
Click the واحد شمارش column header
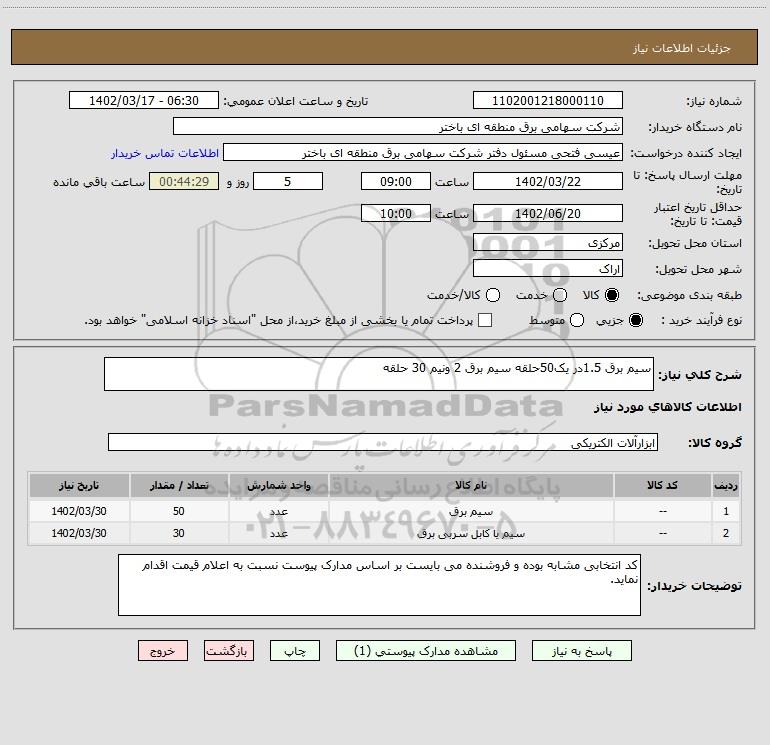278,485
